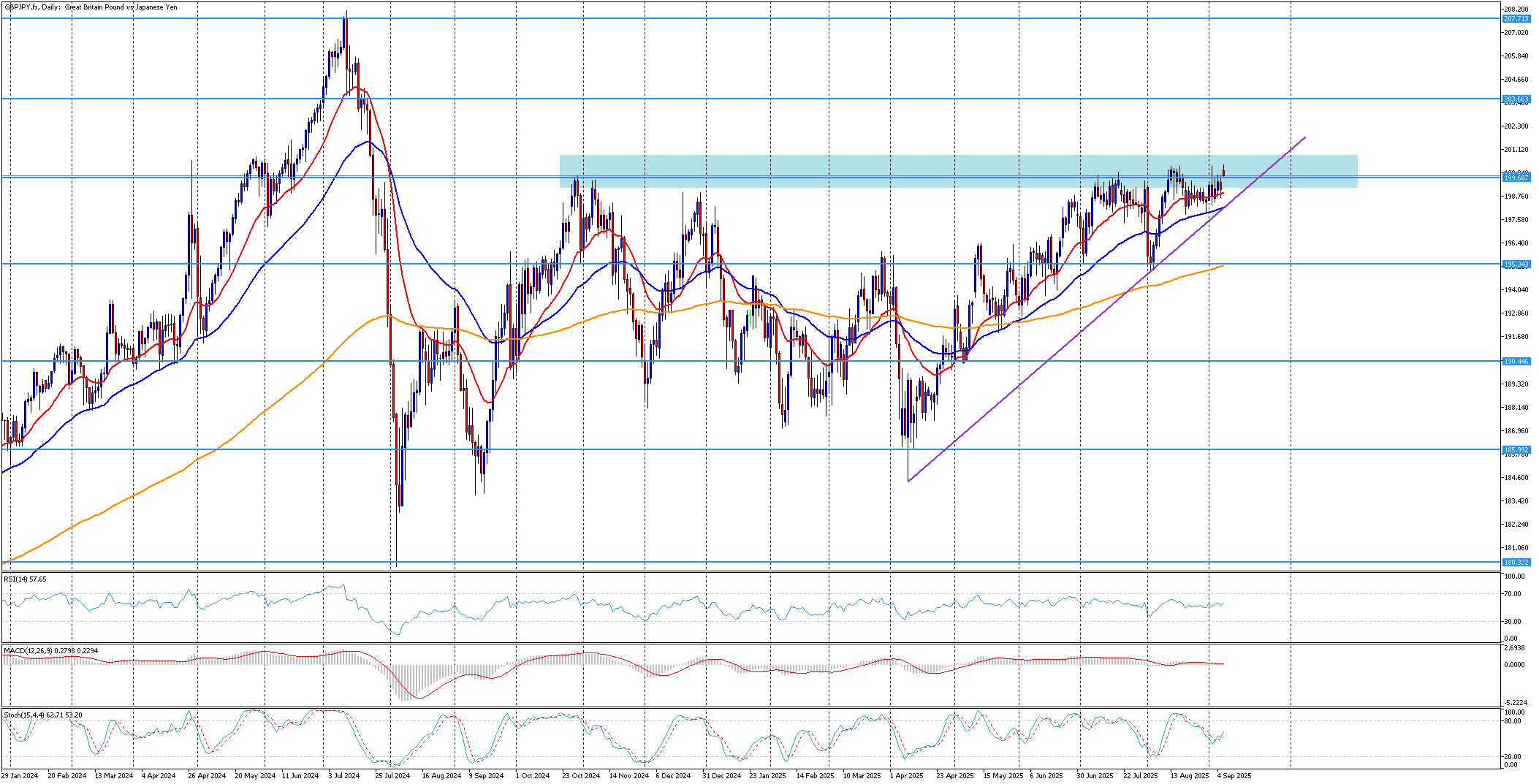Select the 190.446 price level label
Viewport: 1539px width, 784px height.
tap(1516, 362)
